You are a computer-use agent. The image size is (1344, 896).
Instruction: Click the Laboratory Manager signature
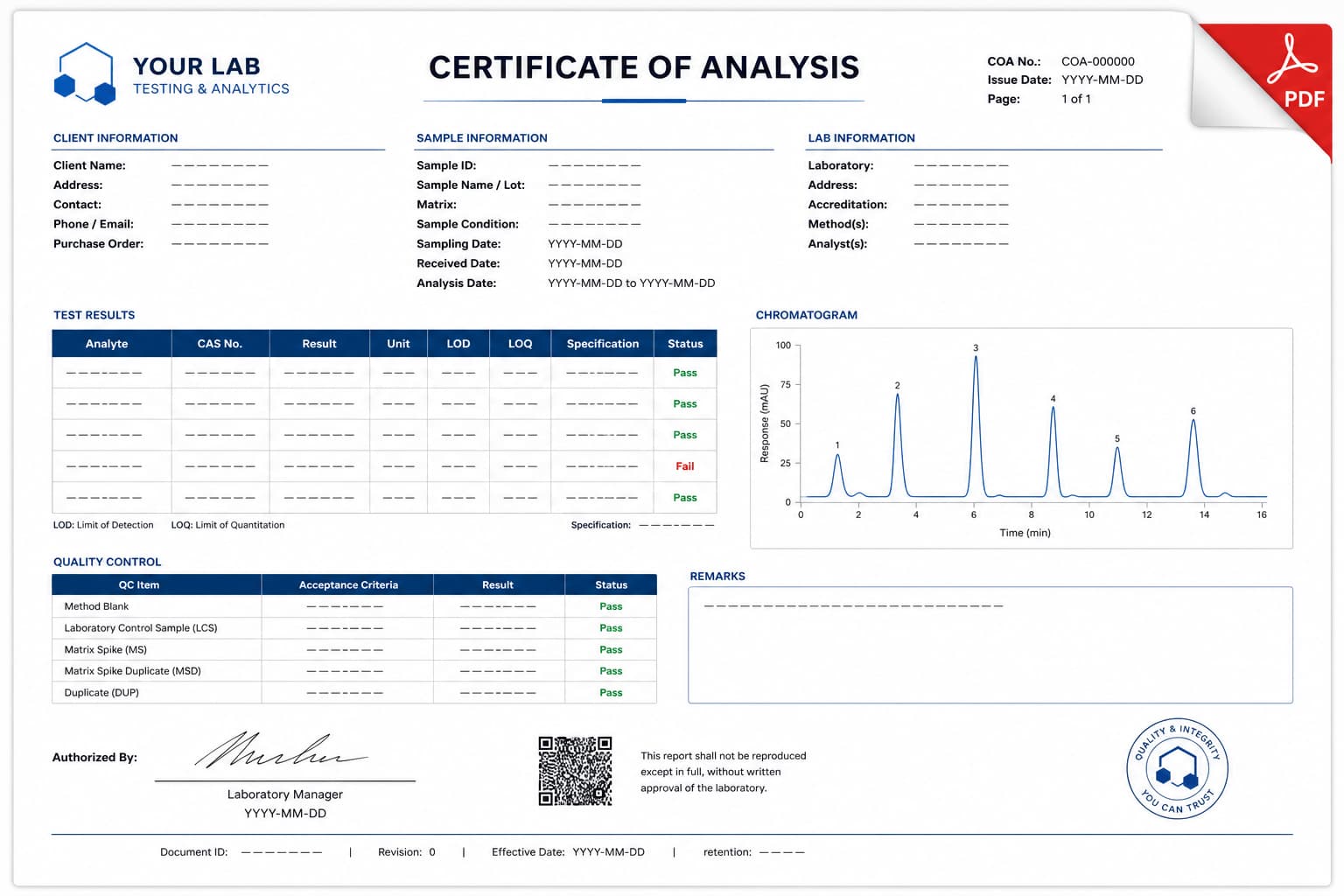280,751
